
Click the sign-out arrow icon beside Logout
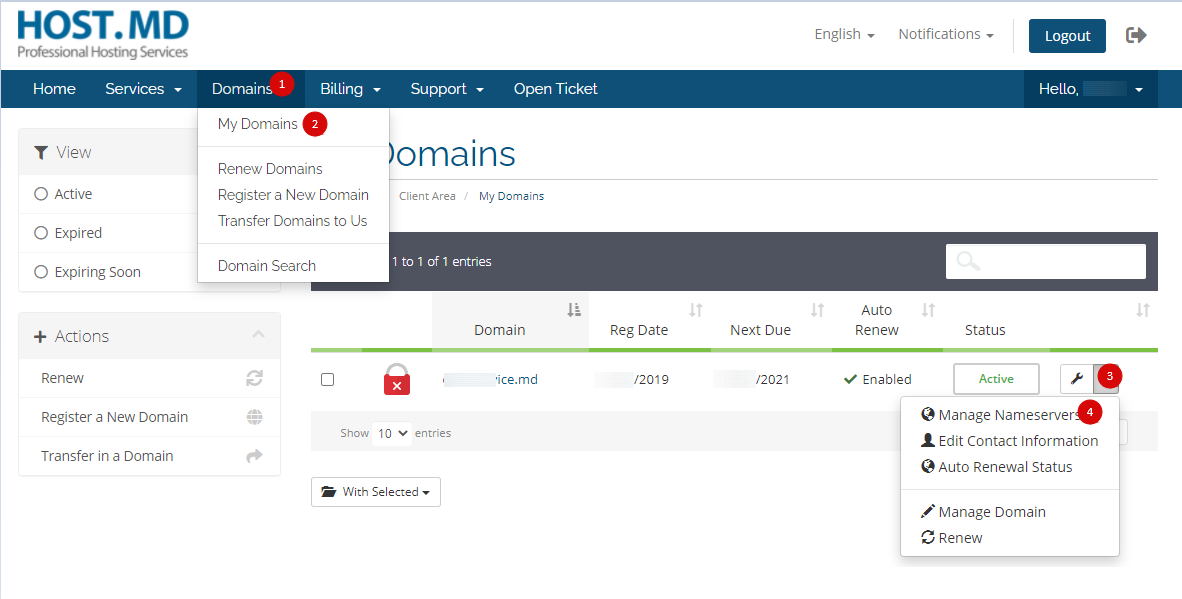point(1136,35)
